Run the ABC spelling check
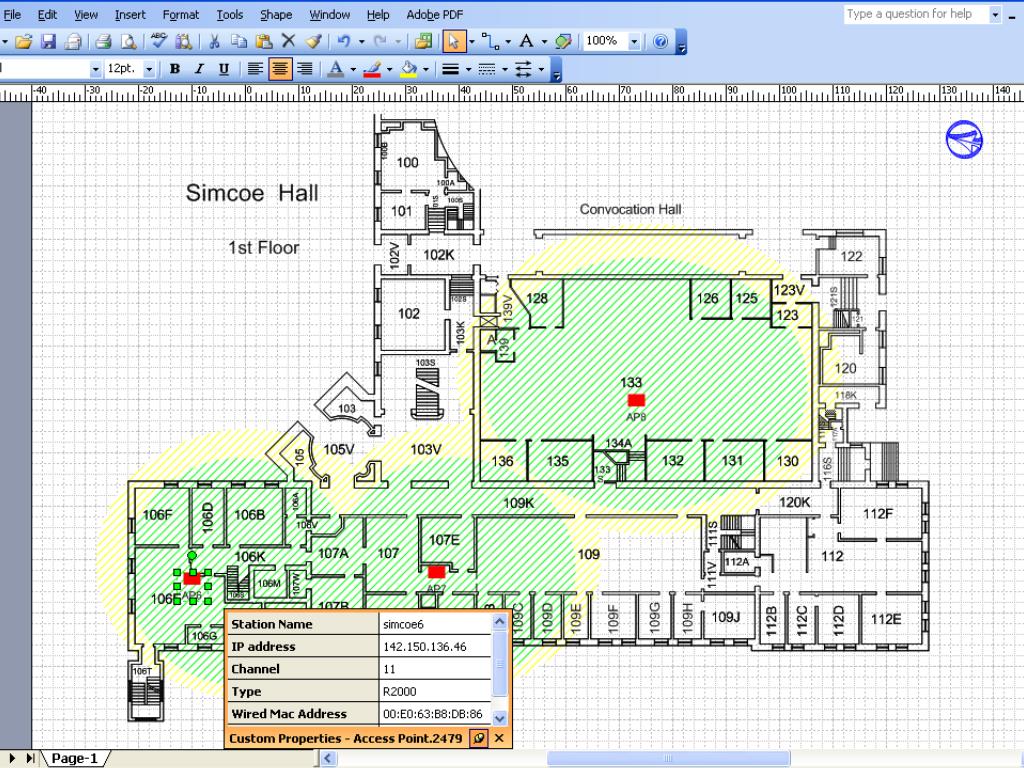Viewport: 1024px width, 768px height. (159, 42)
